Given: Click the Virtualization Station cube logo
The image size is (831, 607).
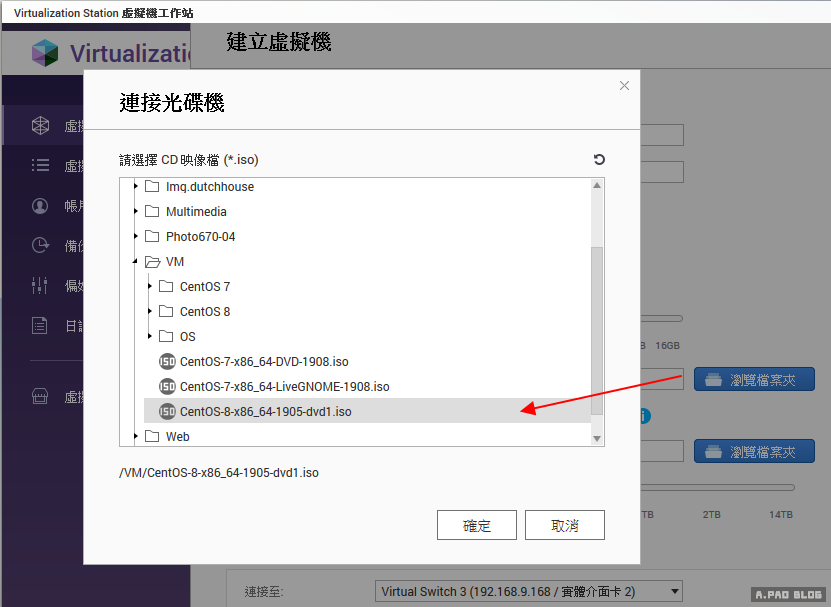Looking at the screenshot, I should click(x=45, y=53).
